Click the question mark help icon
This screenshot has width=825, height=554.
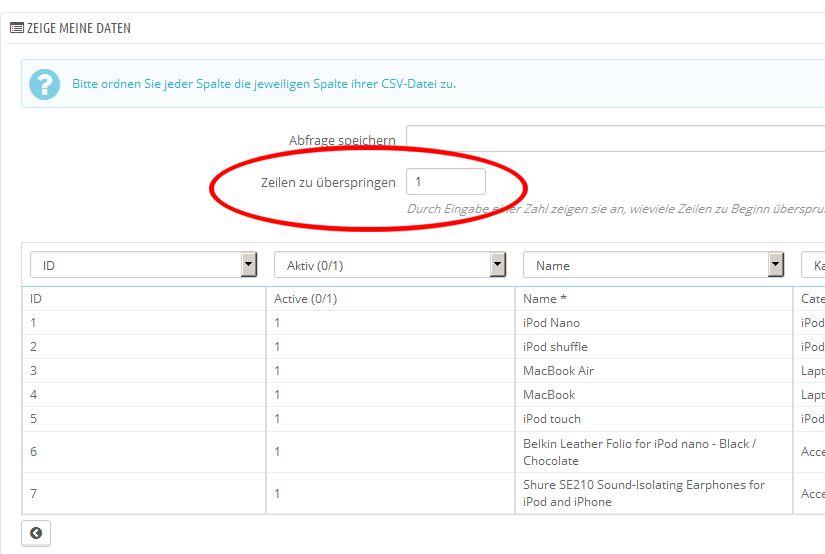(45, 84)
